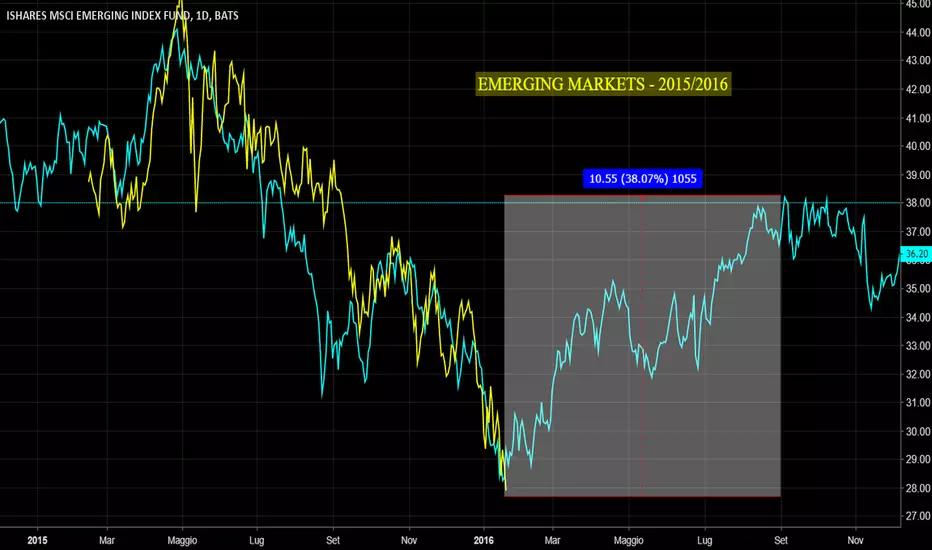Click the 40.00 price axis label
932x550 pixels.
(918, 146)
